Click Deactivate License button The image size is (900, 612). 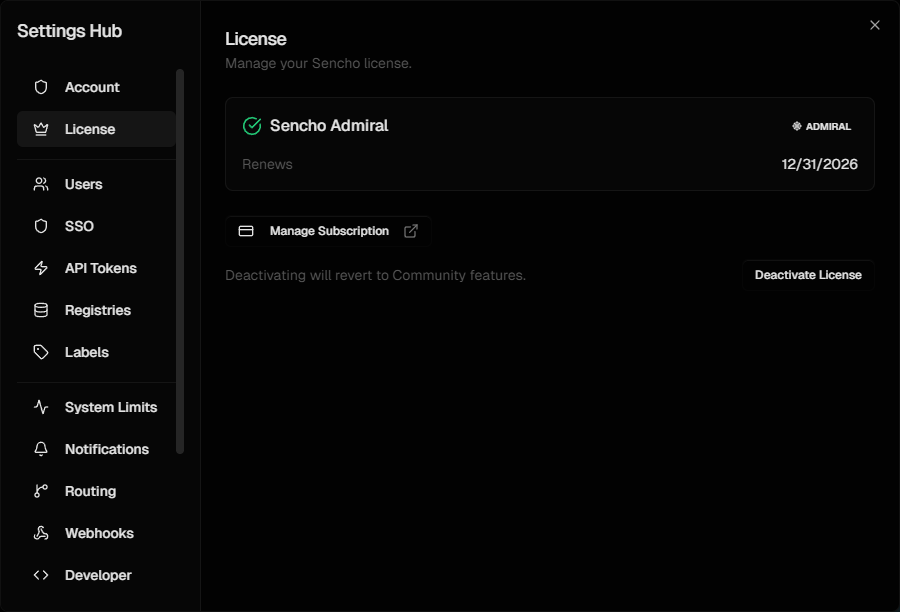pos(808,275)
